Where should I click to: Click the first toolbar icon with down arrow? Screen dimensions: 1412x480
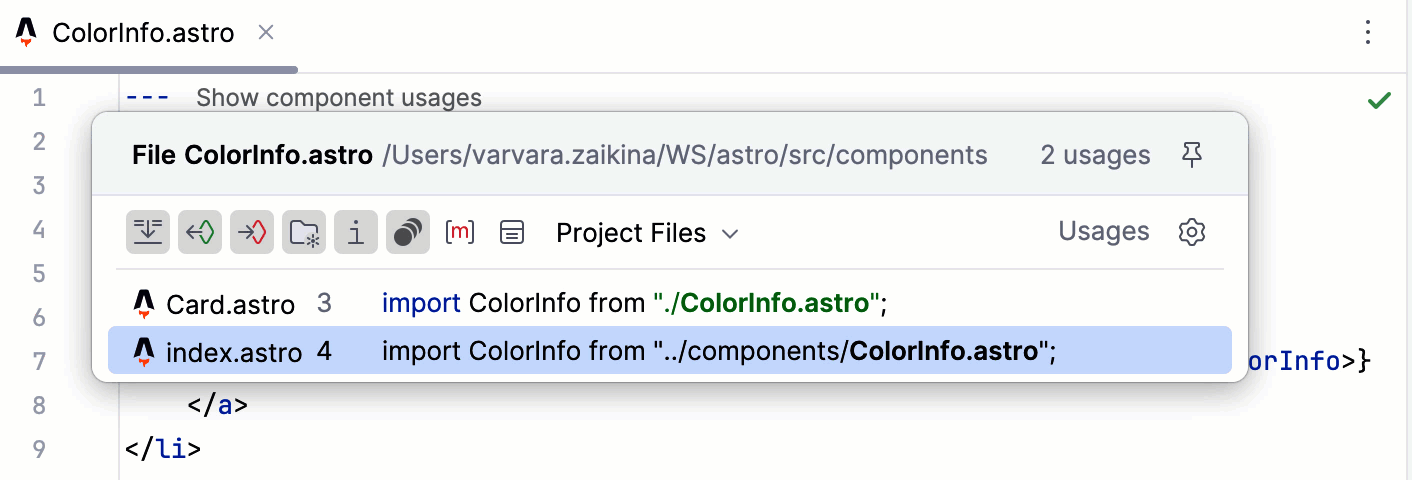click(148, 233)
